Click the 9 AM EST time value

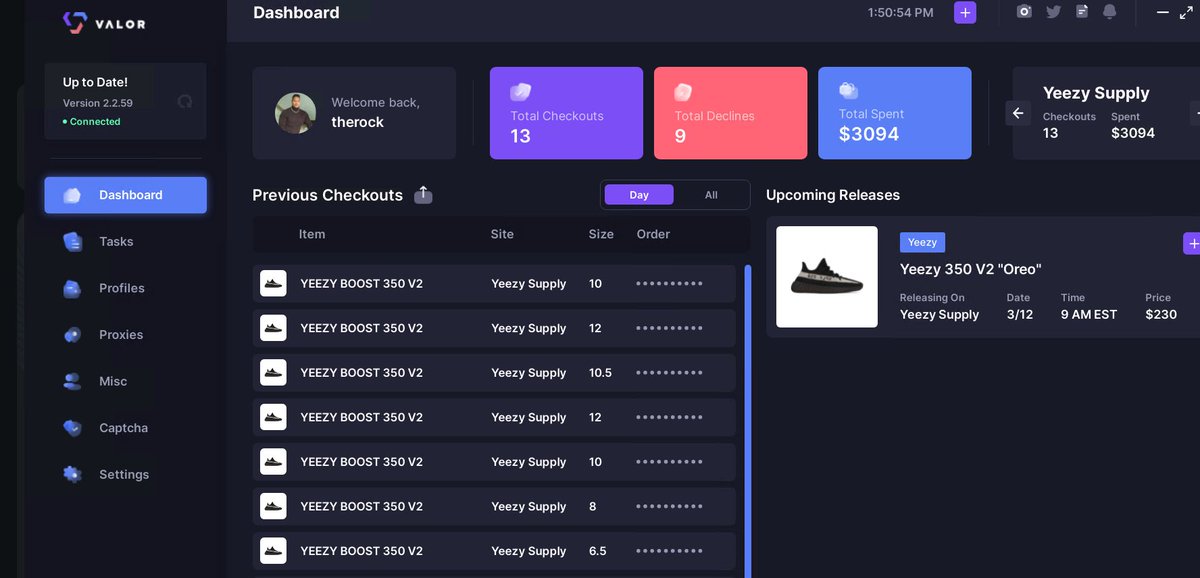1089,314
